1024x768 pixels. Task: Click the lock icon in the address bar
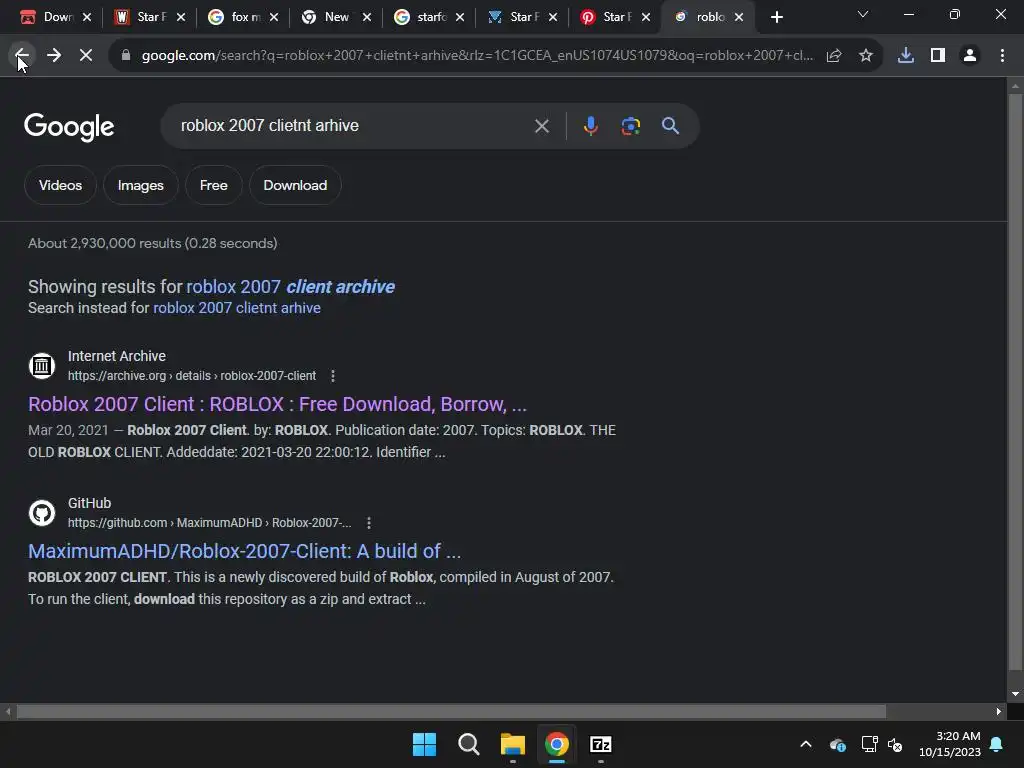point(126,56)
